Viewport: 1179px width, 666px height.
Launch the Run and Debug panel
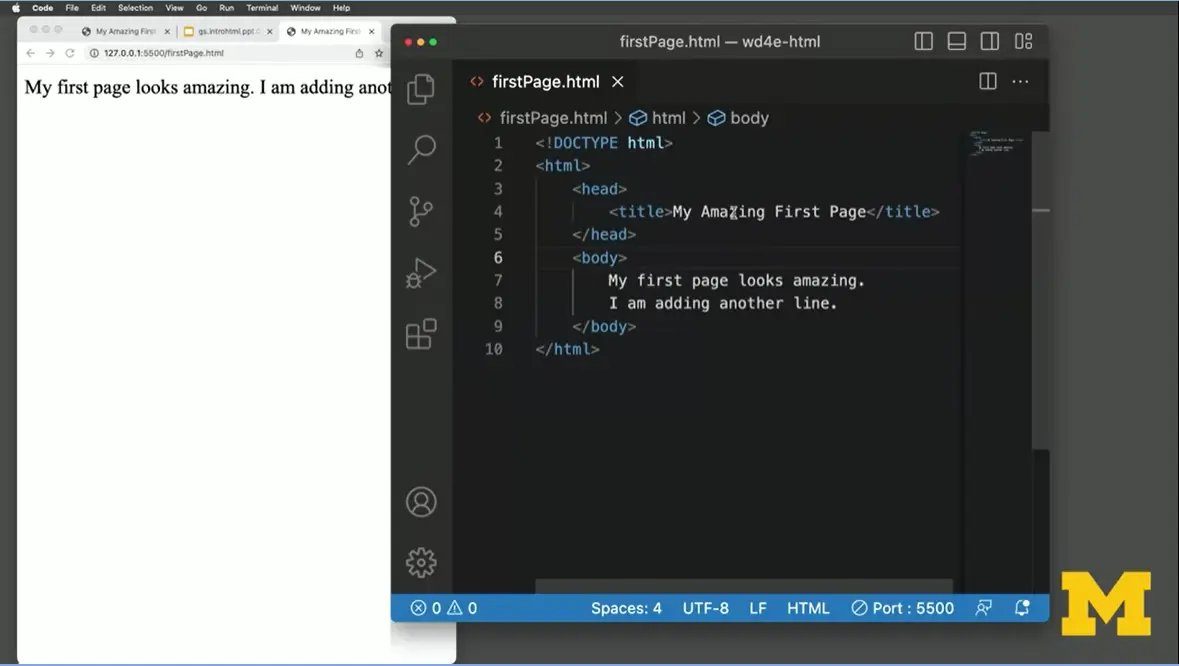420,271
